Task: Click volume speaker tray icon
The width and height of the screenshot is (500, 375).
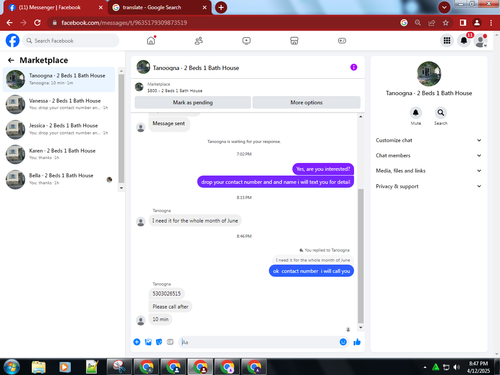Action: click(x=456, y=367)
